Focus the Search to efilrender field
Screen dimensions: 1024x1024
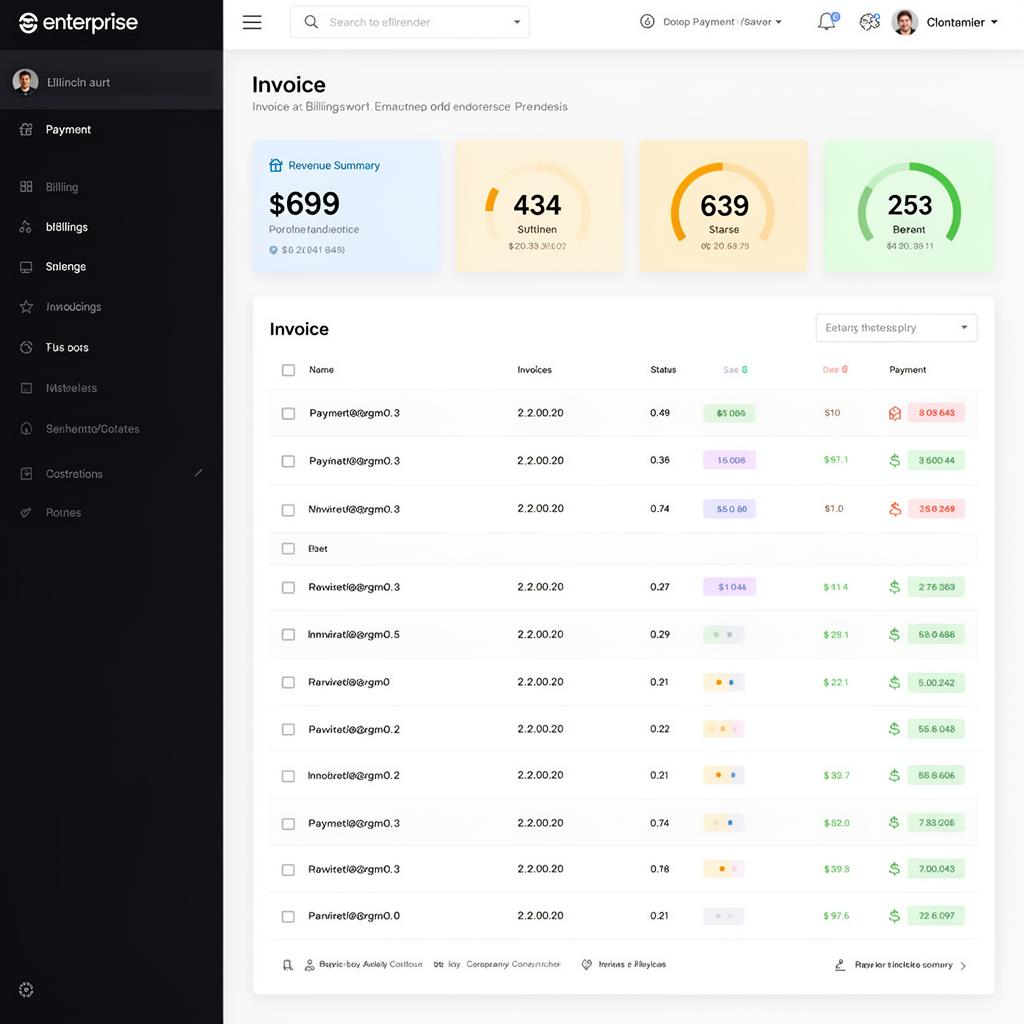point(409,22)
